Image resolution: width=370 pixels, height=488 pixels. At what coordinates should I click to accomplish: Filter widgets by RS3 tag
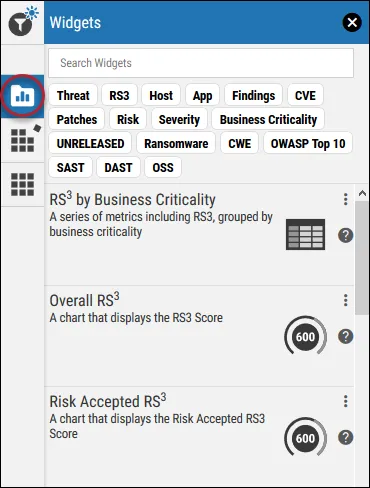(119, 96)
